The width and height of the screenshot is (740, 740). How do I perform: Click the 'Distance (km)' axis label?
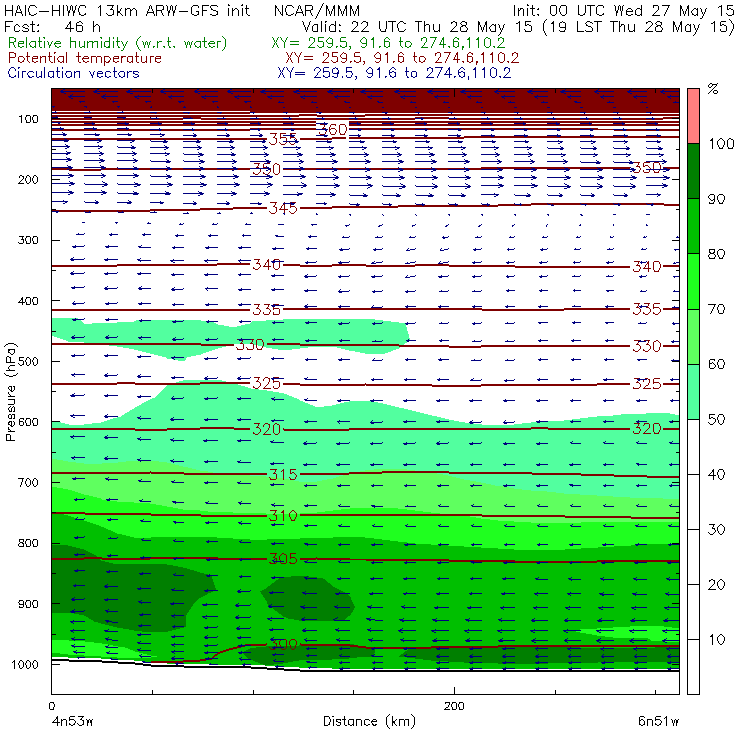pos(370,722)
